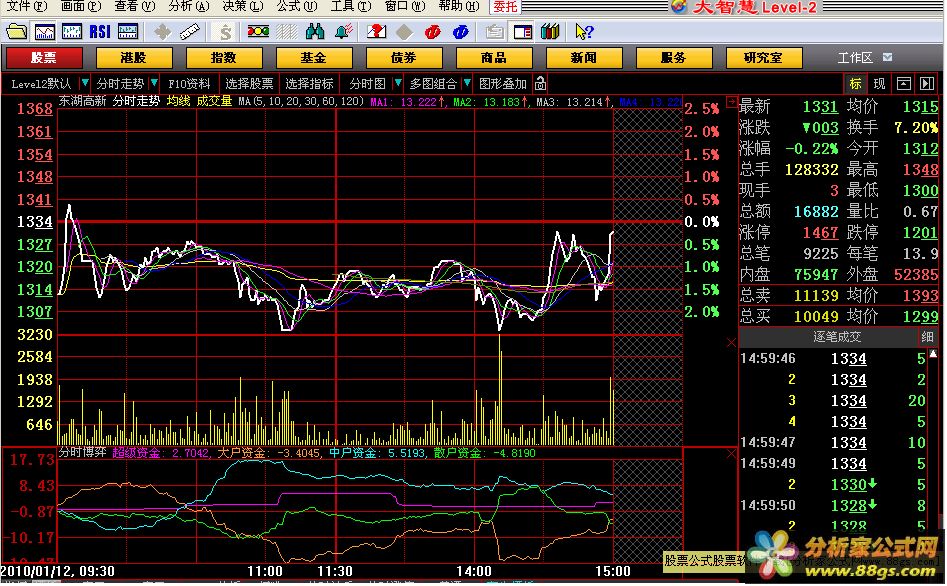947x586 pixels.
Task: Open the 工具(T) menu
Action: coord(351,6)
